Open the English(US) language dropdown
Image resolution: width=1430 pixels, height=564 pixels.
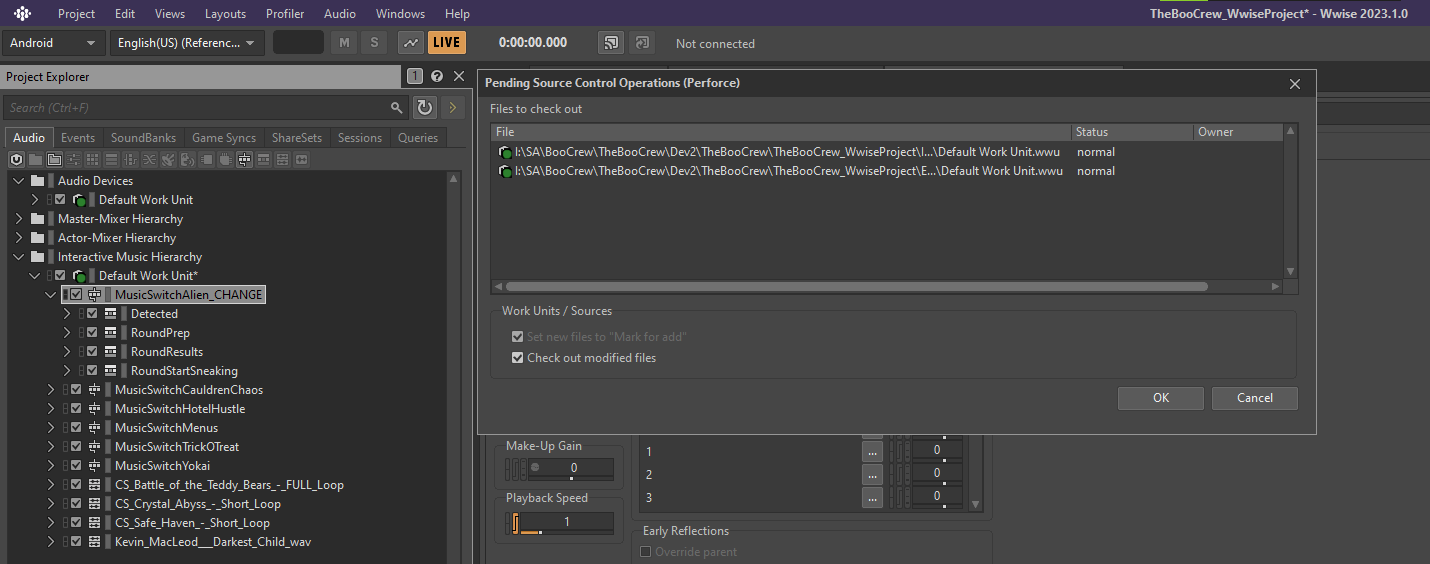coord(187,43)
